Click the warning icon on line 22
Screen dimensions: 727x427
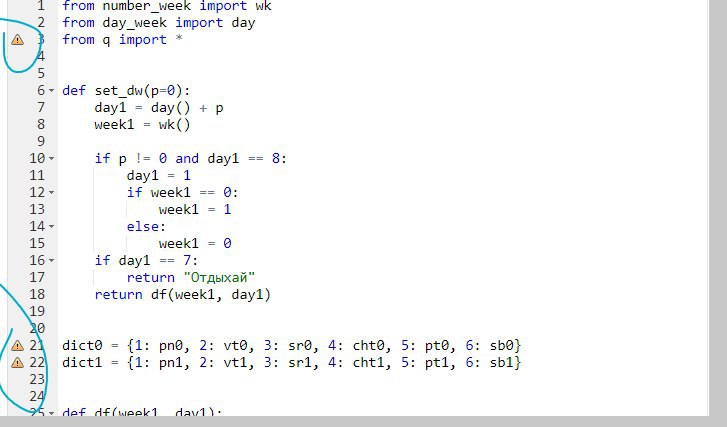coord(17,363)
